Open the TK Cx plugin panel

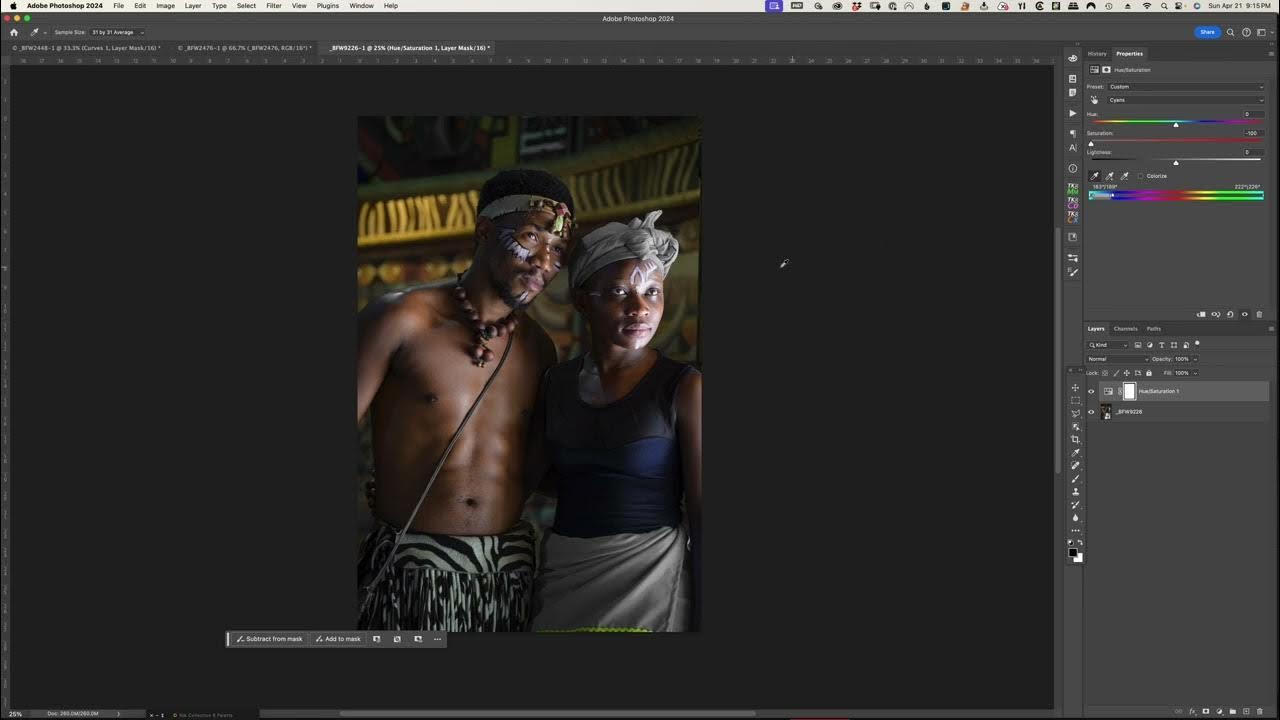coord(1073,218)
